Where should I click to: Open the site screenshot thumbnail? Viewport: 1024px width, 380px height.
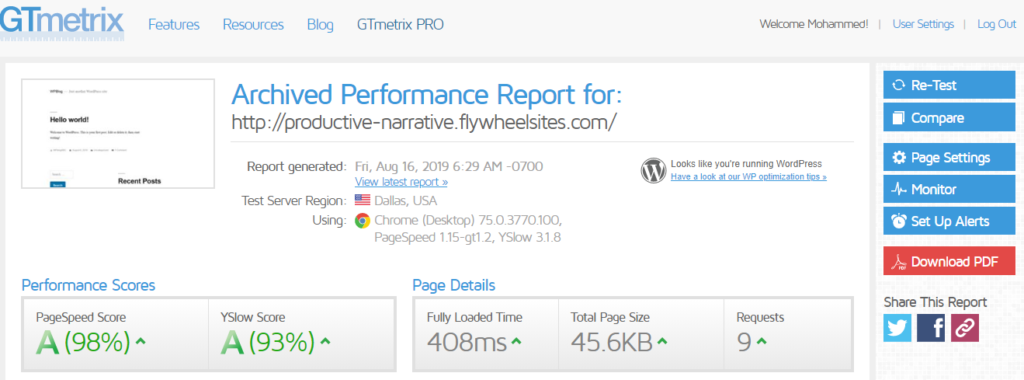118,134
